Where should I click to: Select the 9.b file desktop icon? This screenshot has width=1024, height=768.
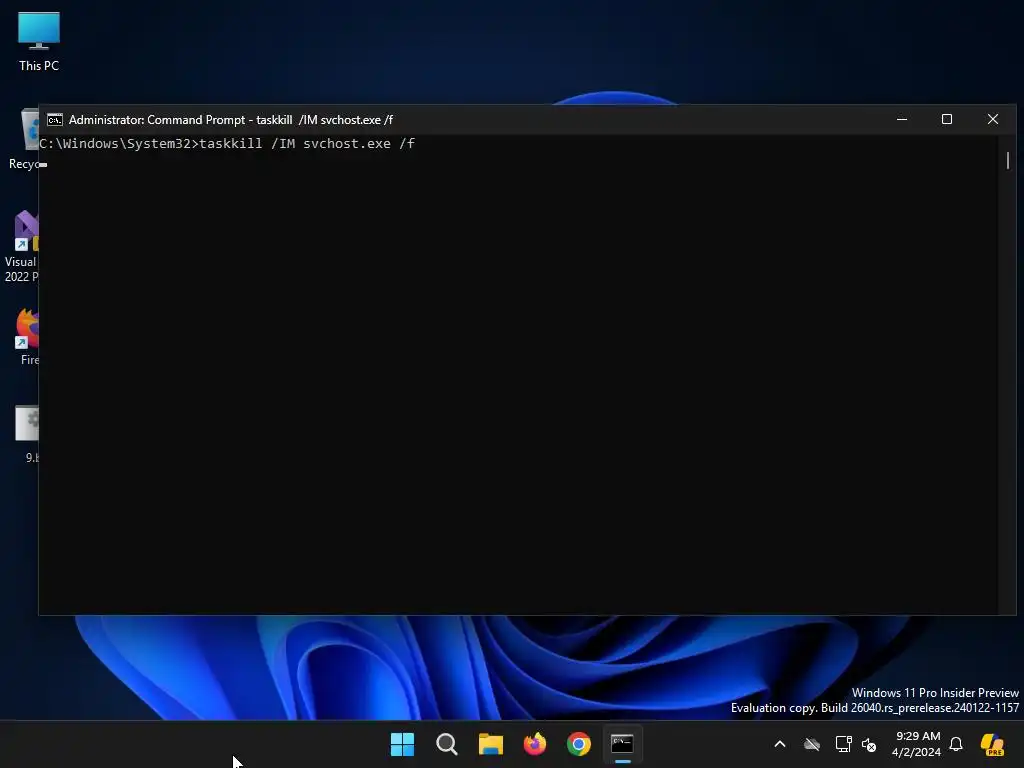(27, 434)
